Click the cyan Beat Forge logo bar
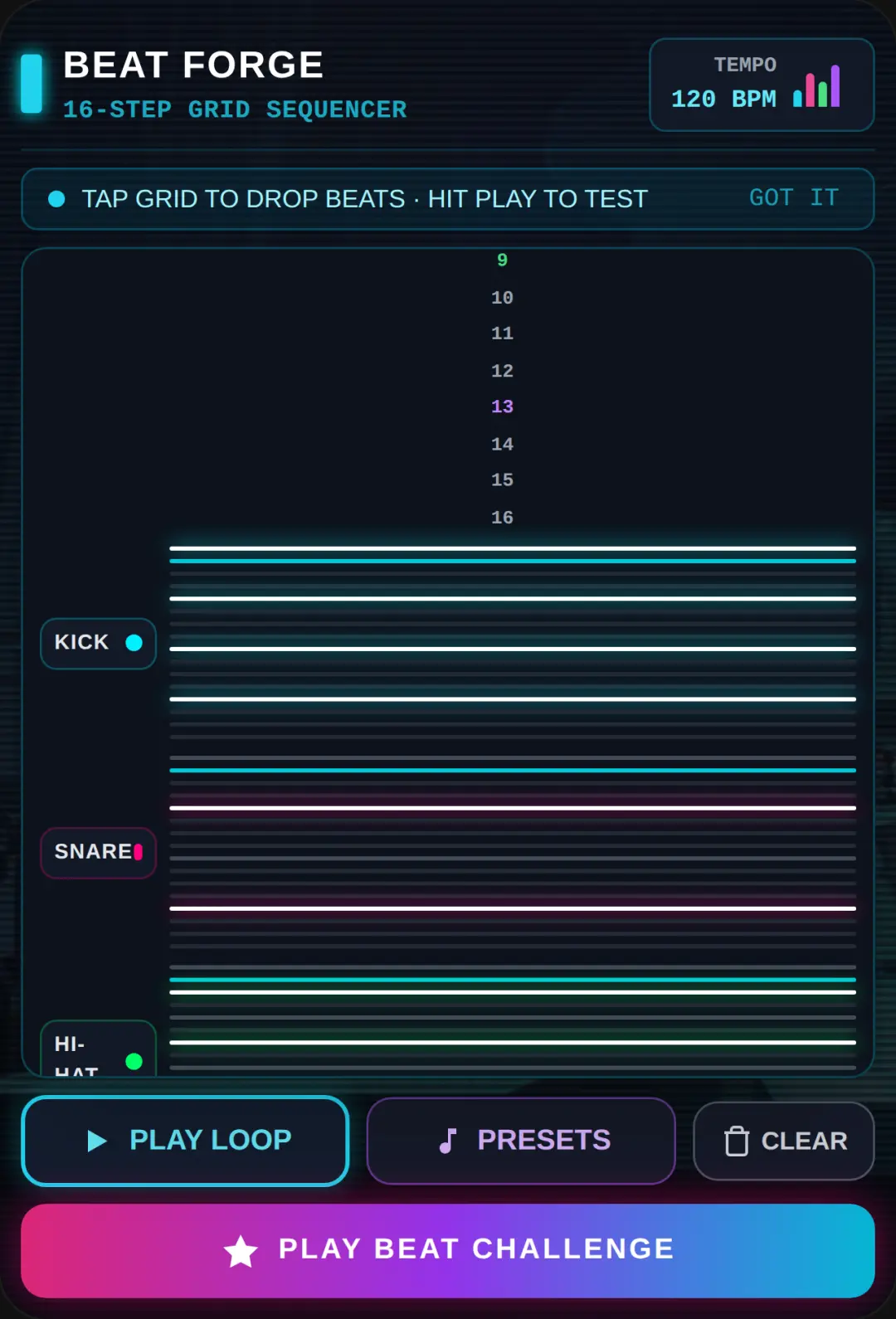The height and width of the screenshot is (1319, 896). click(x=32, y=83)
